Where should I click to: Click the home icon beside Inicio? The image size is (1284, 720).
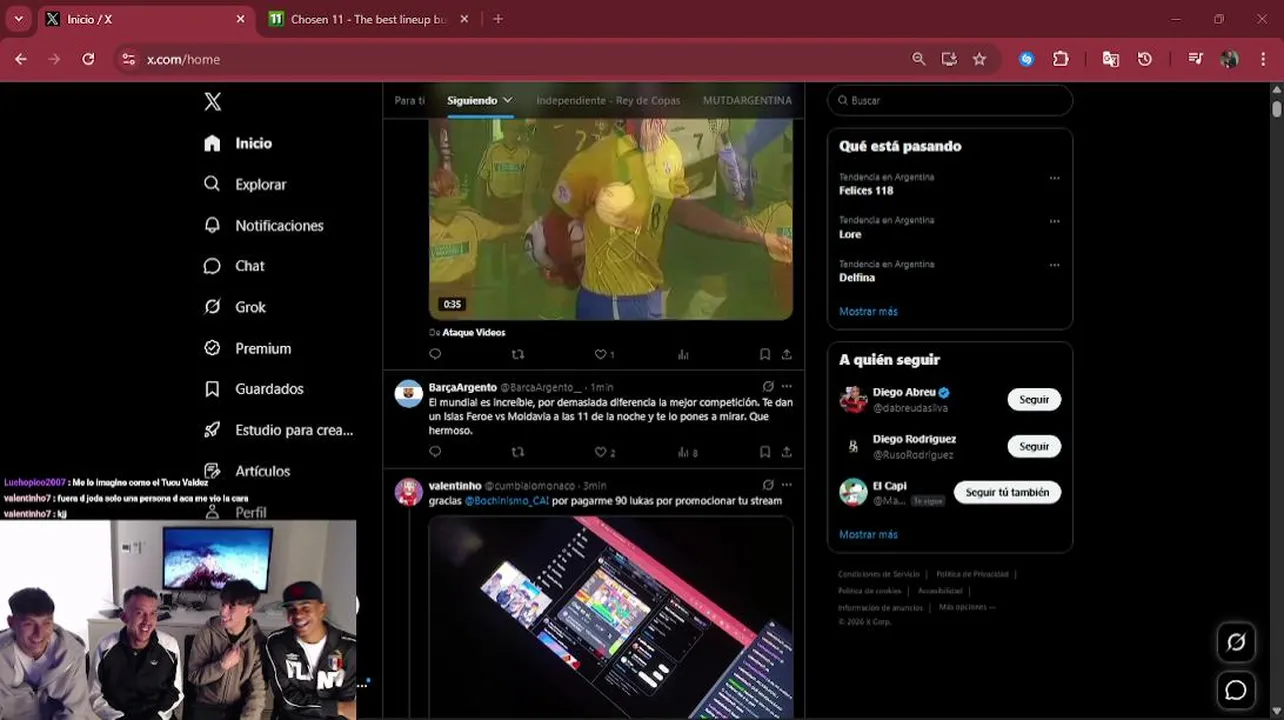212,143
